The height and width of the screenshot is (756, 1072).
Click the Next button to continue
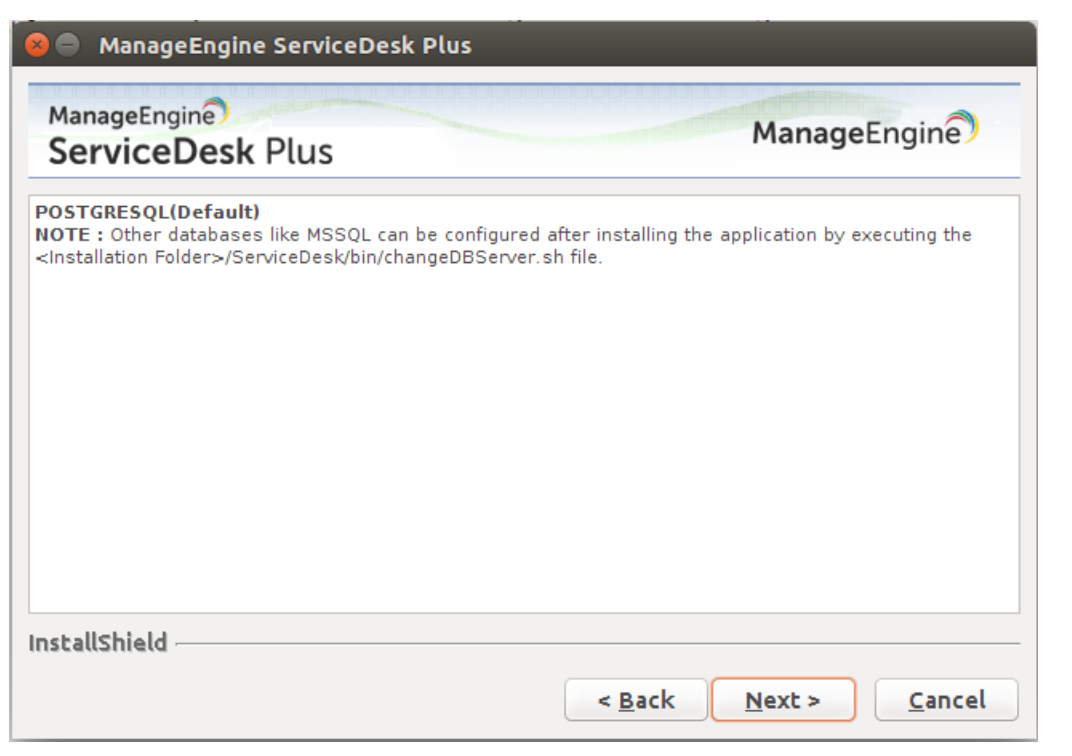tap(783, 700)
